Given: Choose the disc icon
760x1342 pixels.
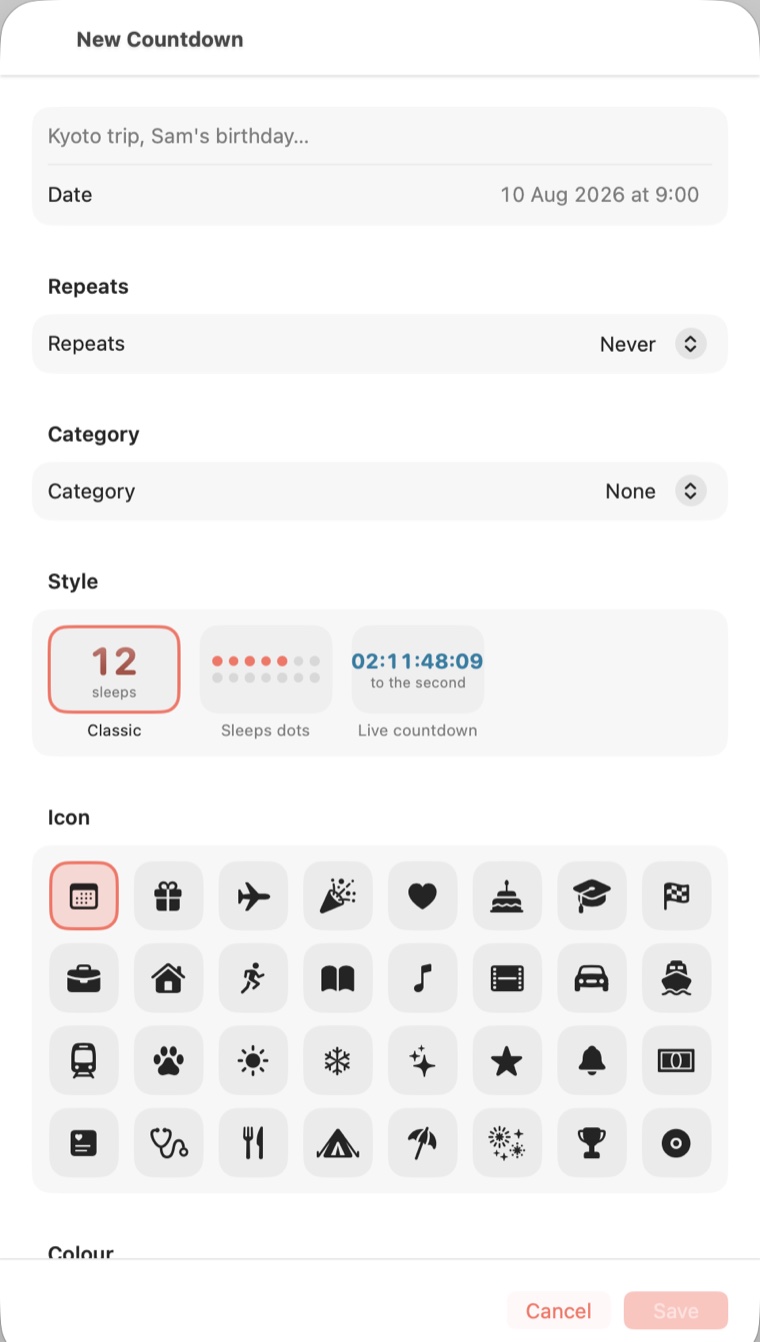Looking at the screenshot, I should pos(677,1142).
